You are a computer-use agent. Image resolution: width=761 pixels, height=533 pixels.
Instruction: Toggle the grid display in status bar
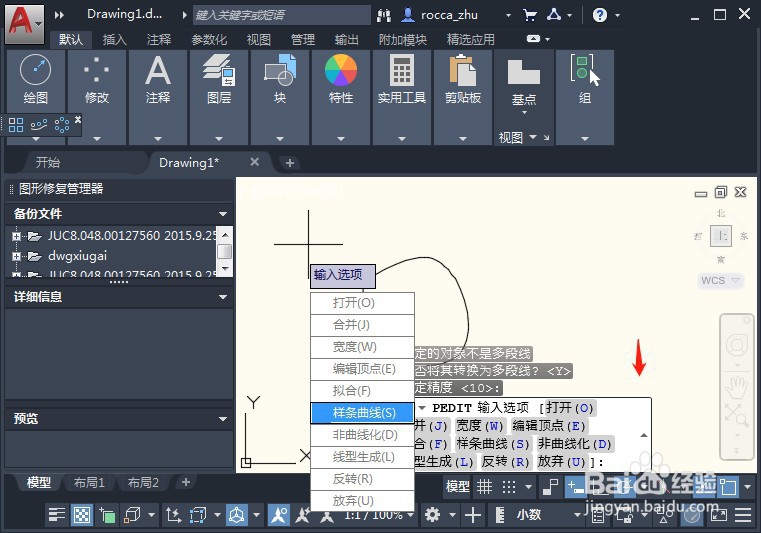click(484, 486)
